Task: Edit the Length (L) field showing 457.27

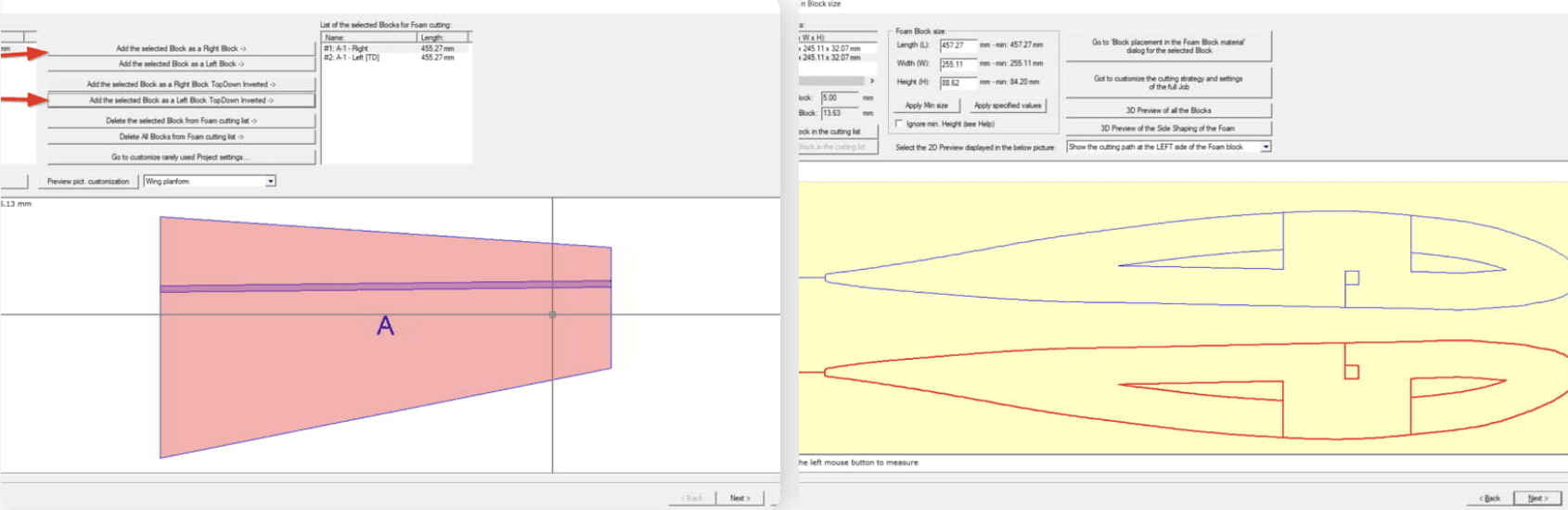Action: click(958, 45)
